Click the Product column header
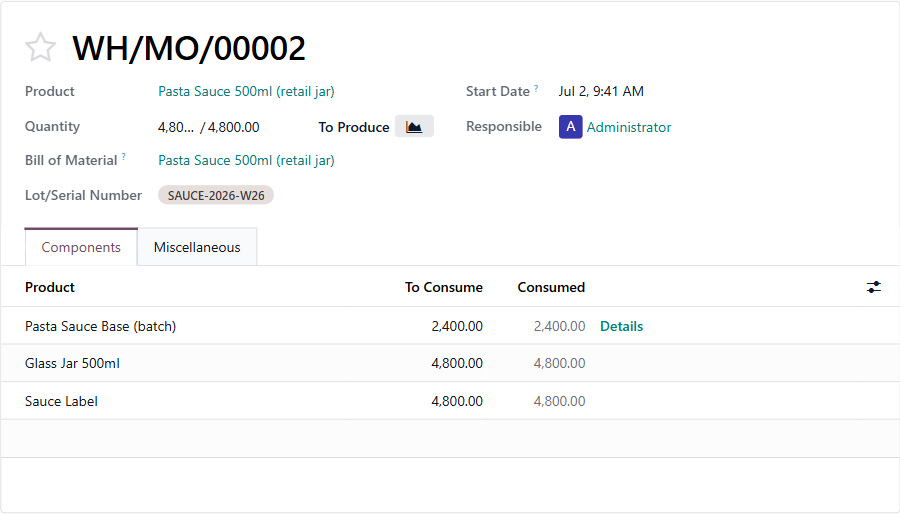Screen dimensions: 900x514 pos(49,287)
